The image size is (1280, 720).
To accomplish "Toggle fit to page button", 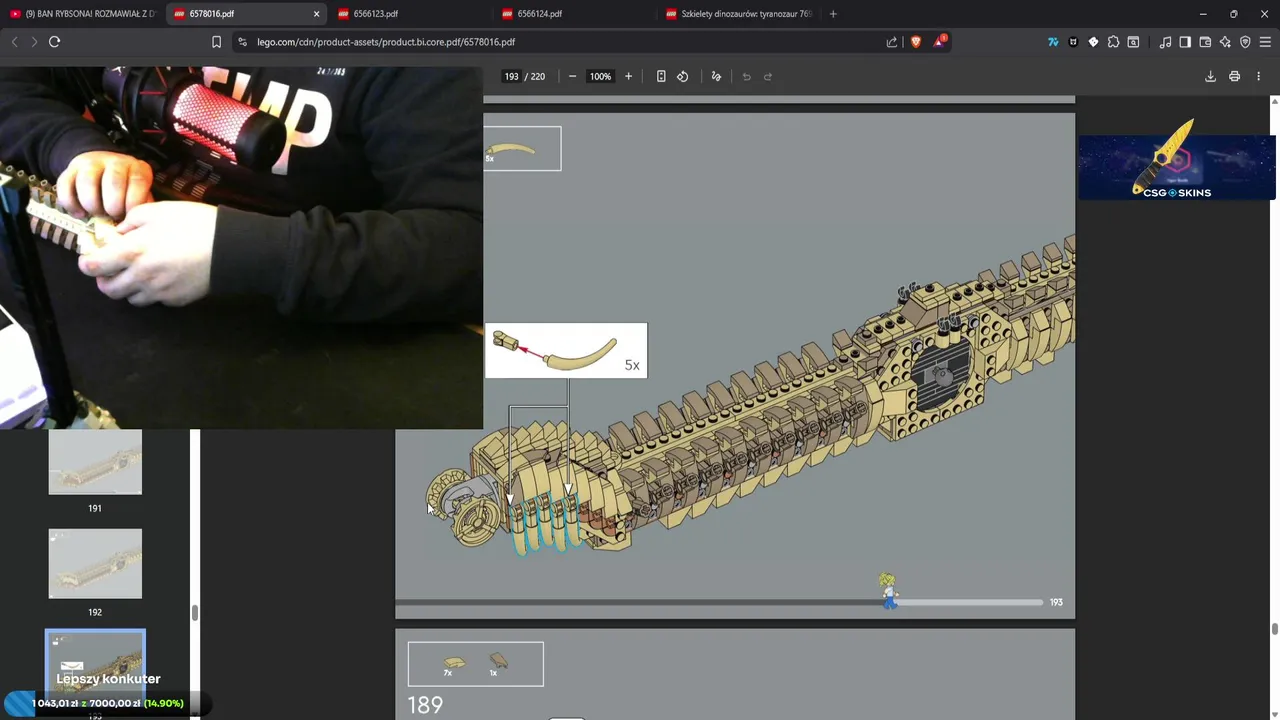I will click(661, 77).
